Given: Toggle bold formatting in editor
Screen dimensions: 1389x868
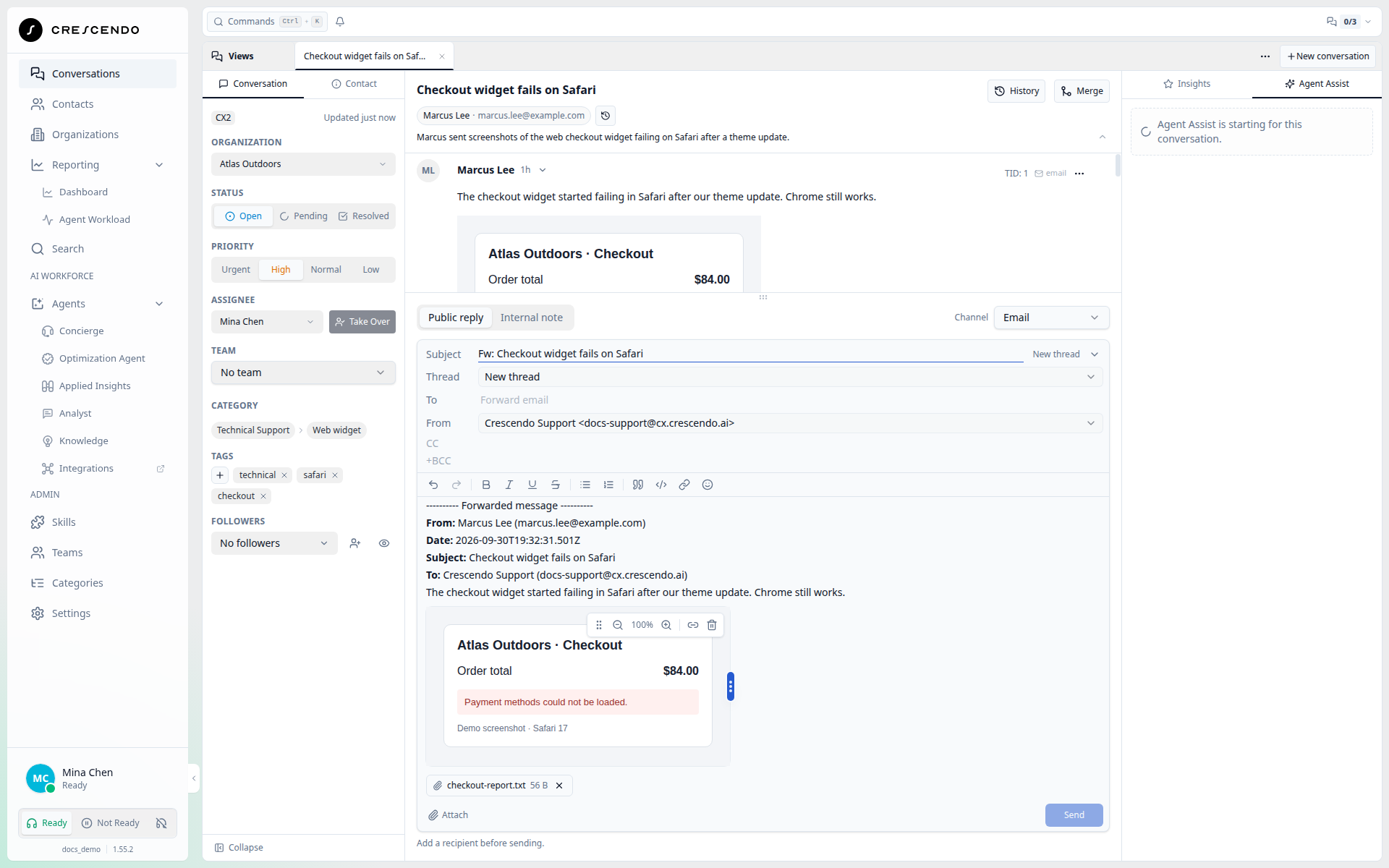Looking at the screenshot, I should pos(486,485).
